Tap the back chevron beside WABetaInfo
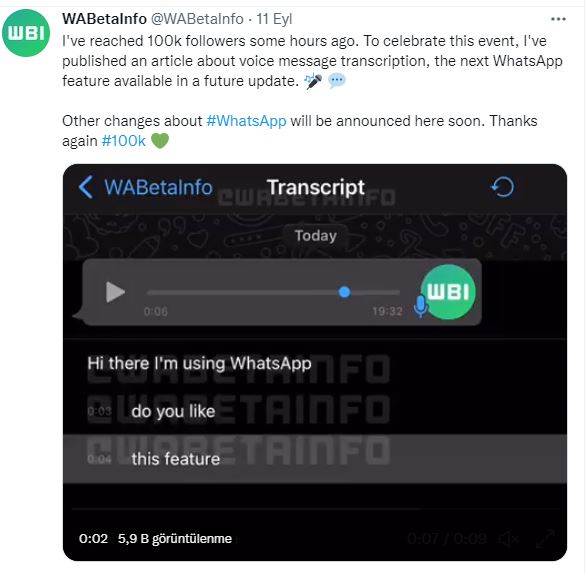The height and width of the screenshot is (574, 587). (86, 187)
